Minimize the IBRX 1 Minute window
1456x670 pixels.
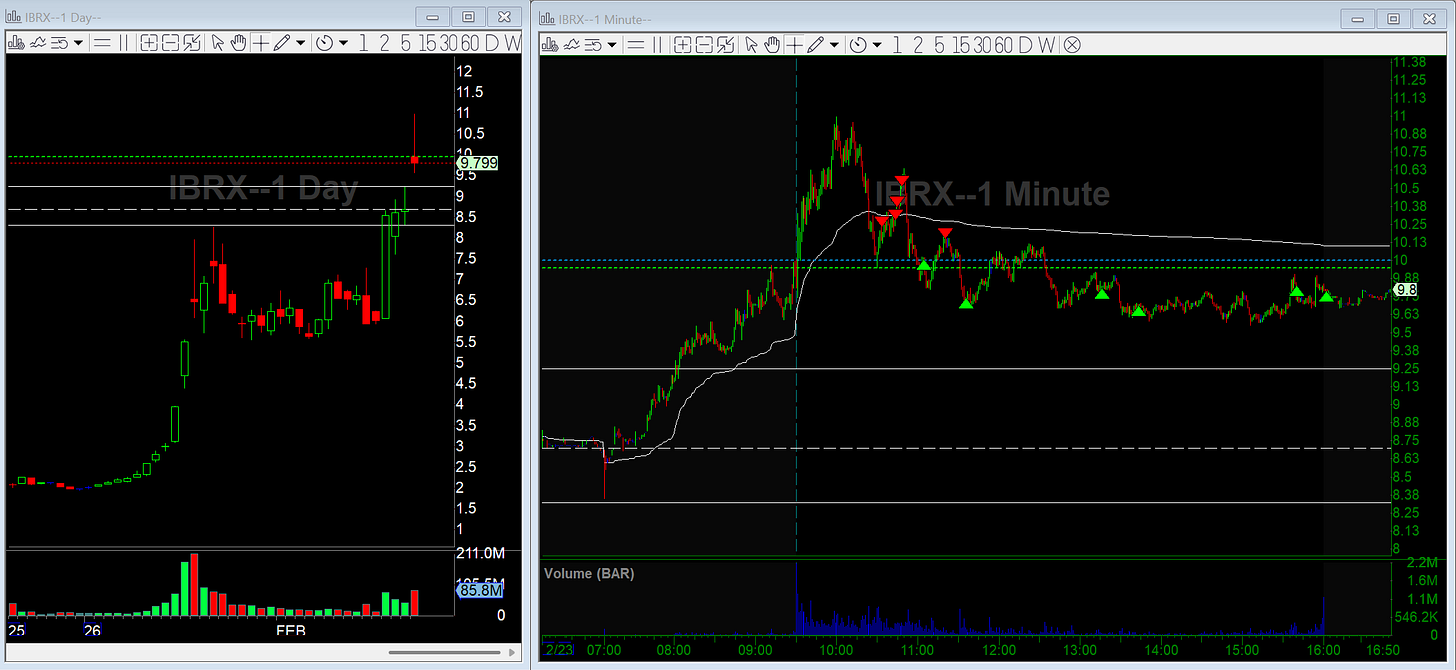1358,18
